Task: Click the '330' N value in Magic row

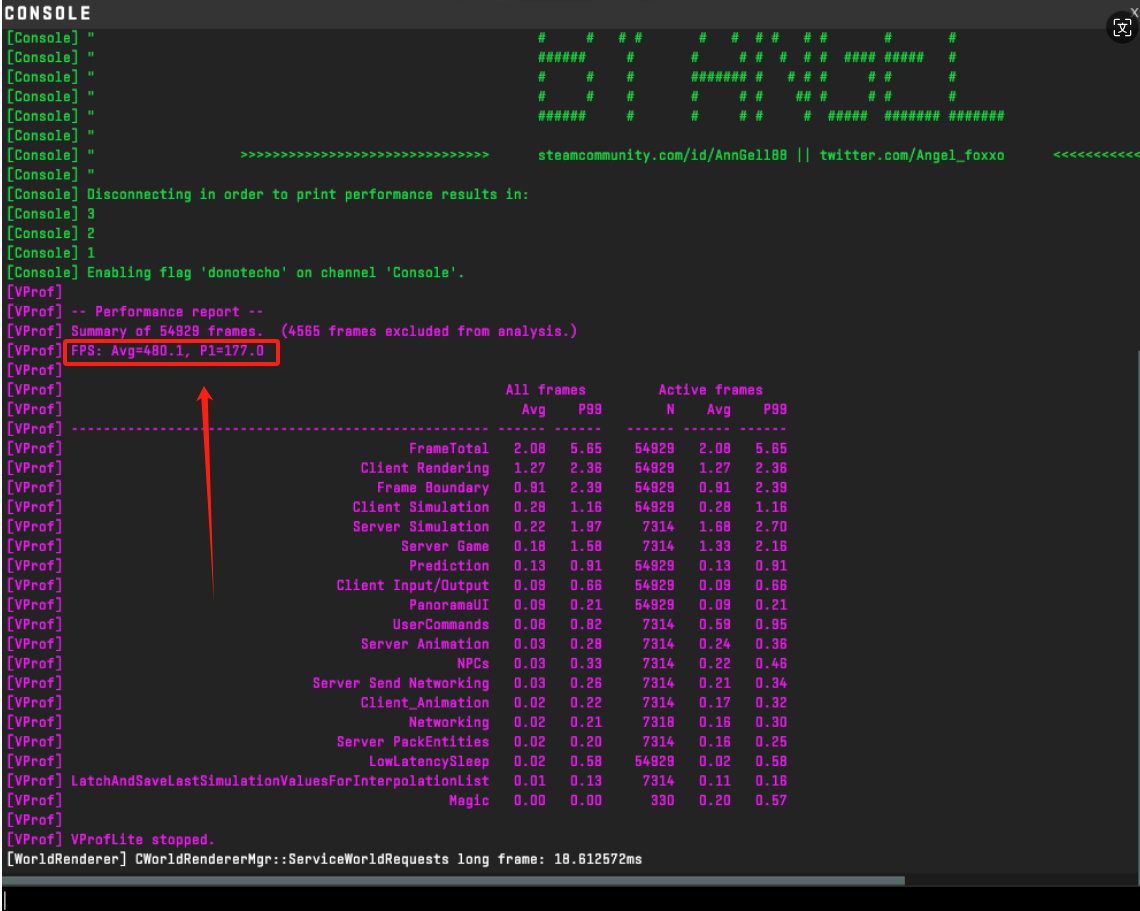Action: (662, 801)
